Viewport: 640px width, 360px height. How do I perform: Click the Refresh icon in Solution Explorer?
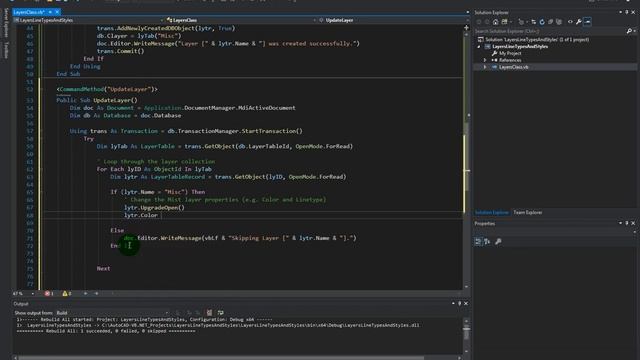(x=542, y=22)
